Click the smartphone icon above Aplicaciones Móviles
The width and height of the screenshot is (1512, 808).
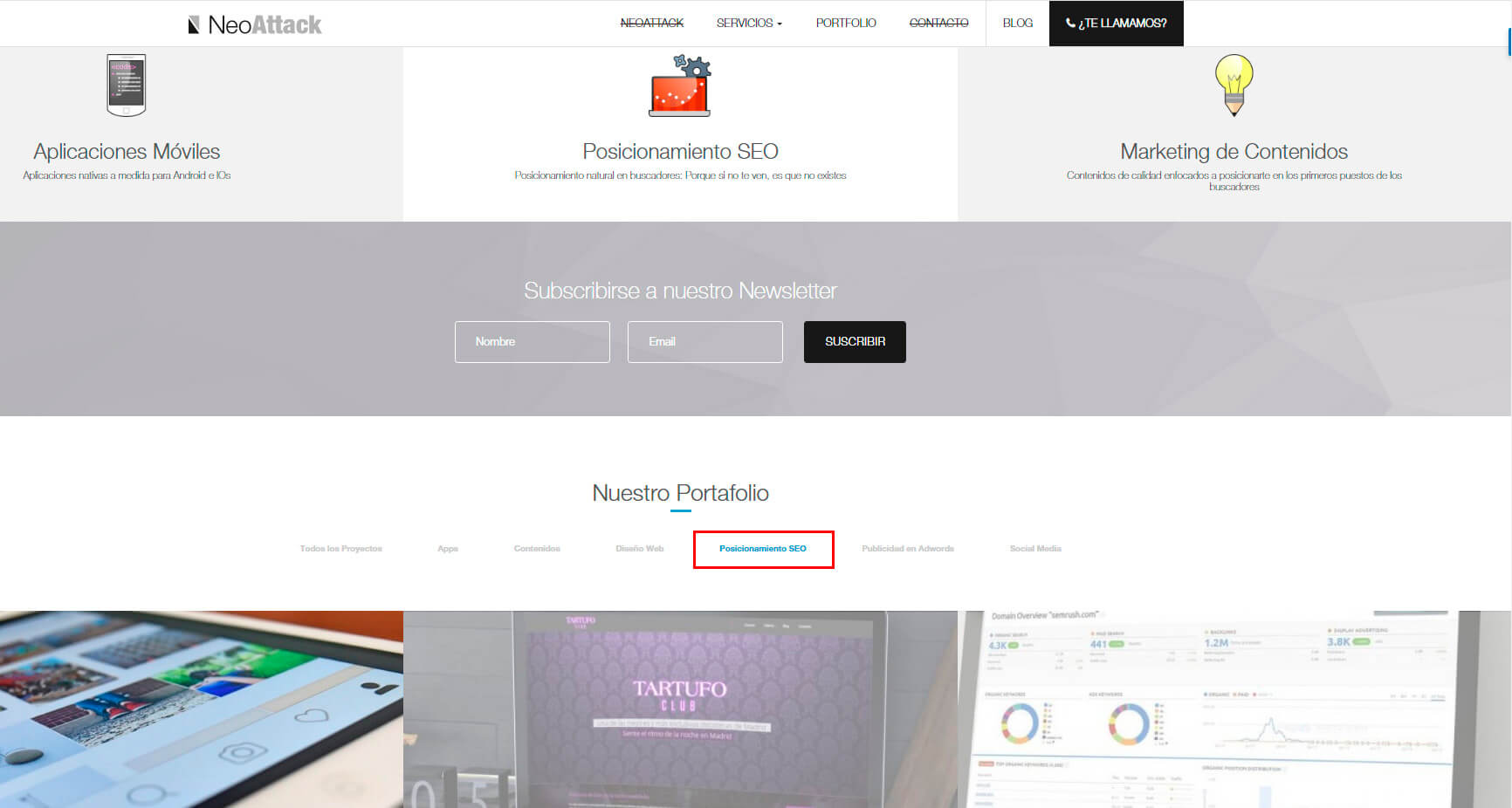click(x=125, y=85)
